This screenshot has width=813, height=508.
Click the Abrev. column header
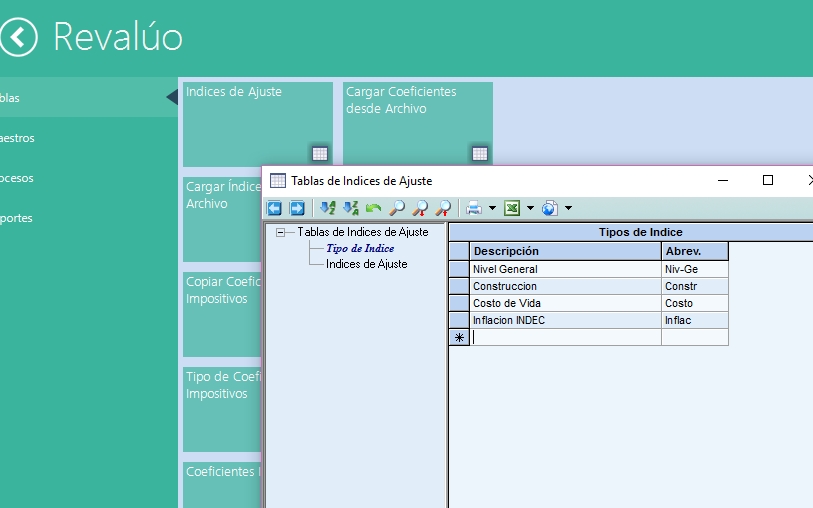coord(695,251)
